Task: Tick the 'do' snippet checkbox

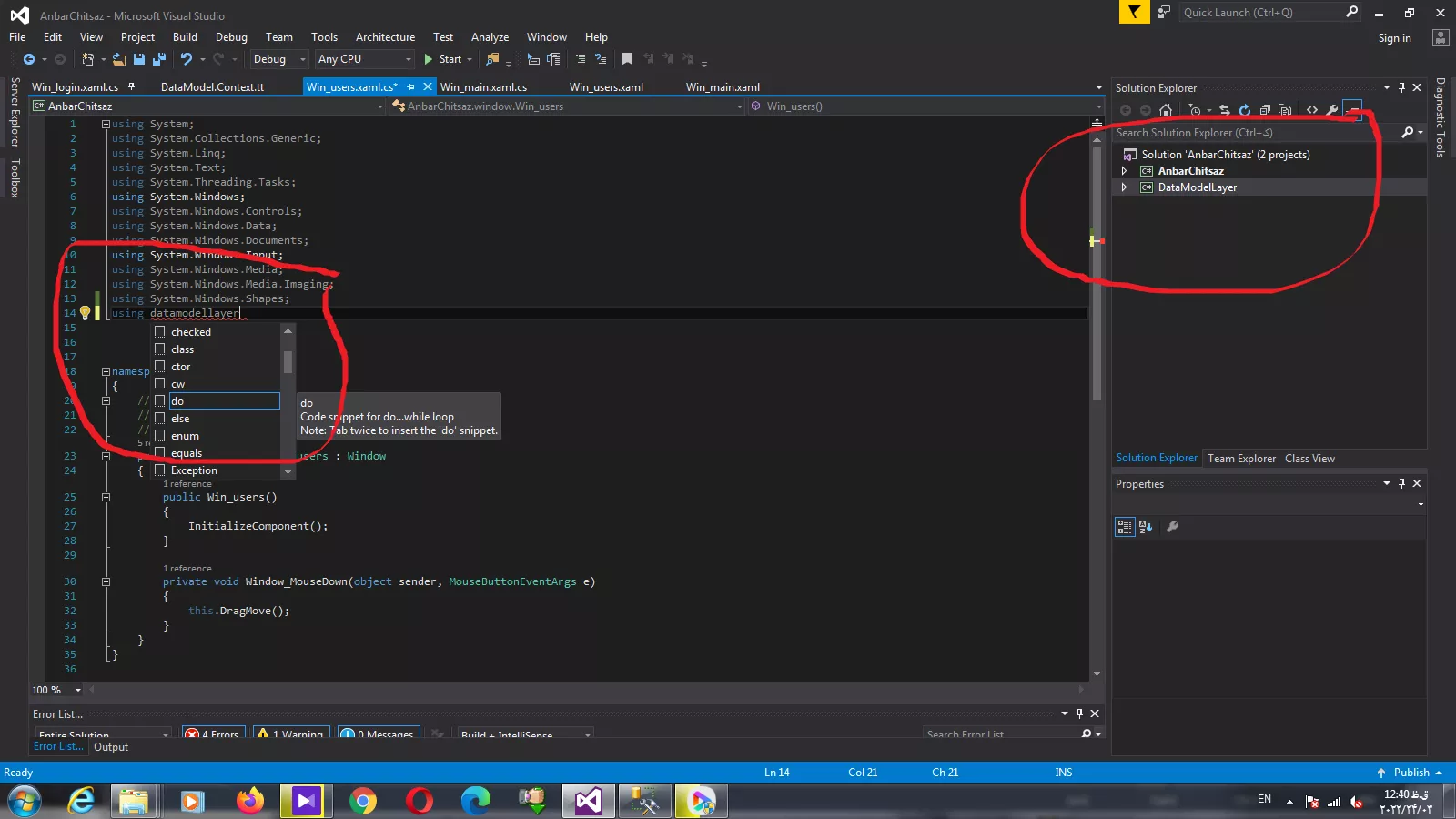Action: [x=160, y=401]
